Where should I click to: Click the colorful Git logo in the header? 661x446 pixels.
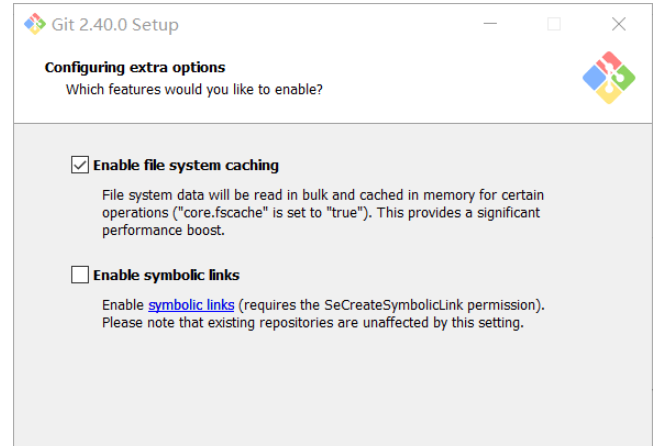tap(609, 78)
